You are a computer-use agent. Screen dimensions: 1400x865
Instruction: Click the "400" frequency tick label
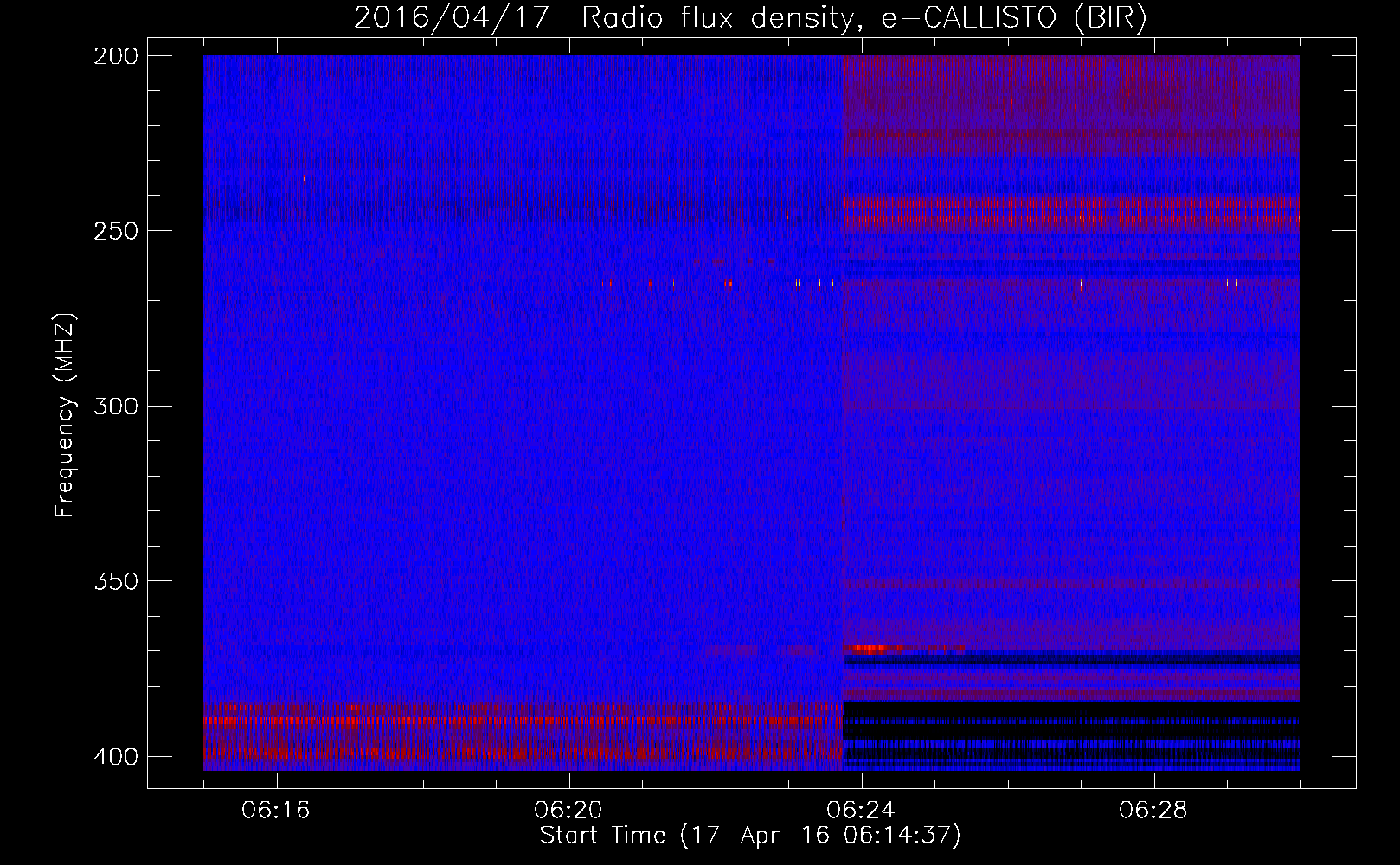(115, 756)
